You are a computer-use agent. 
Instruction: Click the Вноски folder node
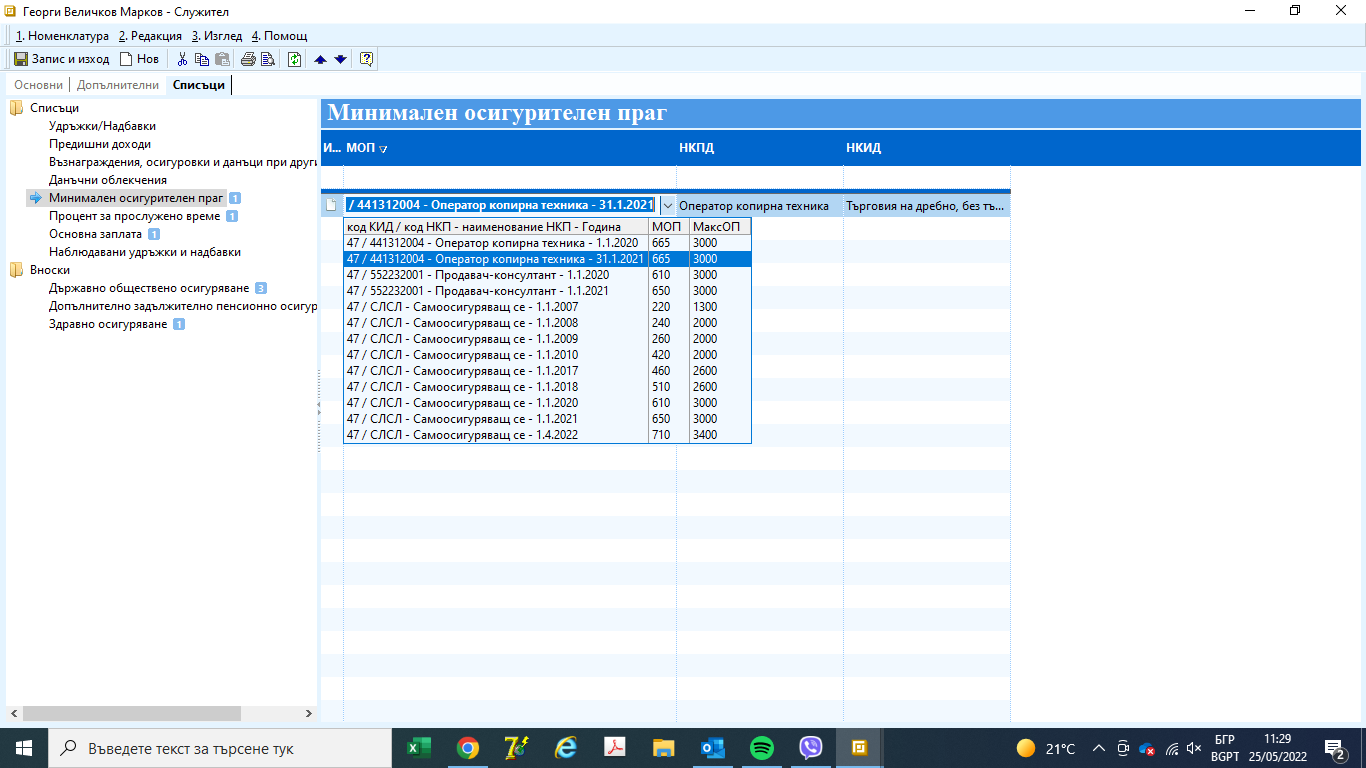tap(49, 270)
